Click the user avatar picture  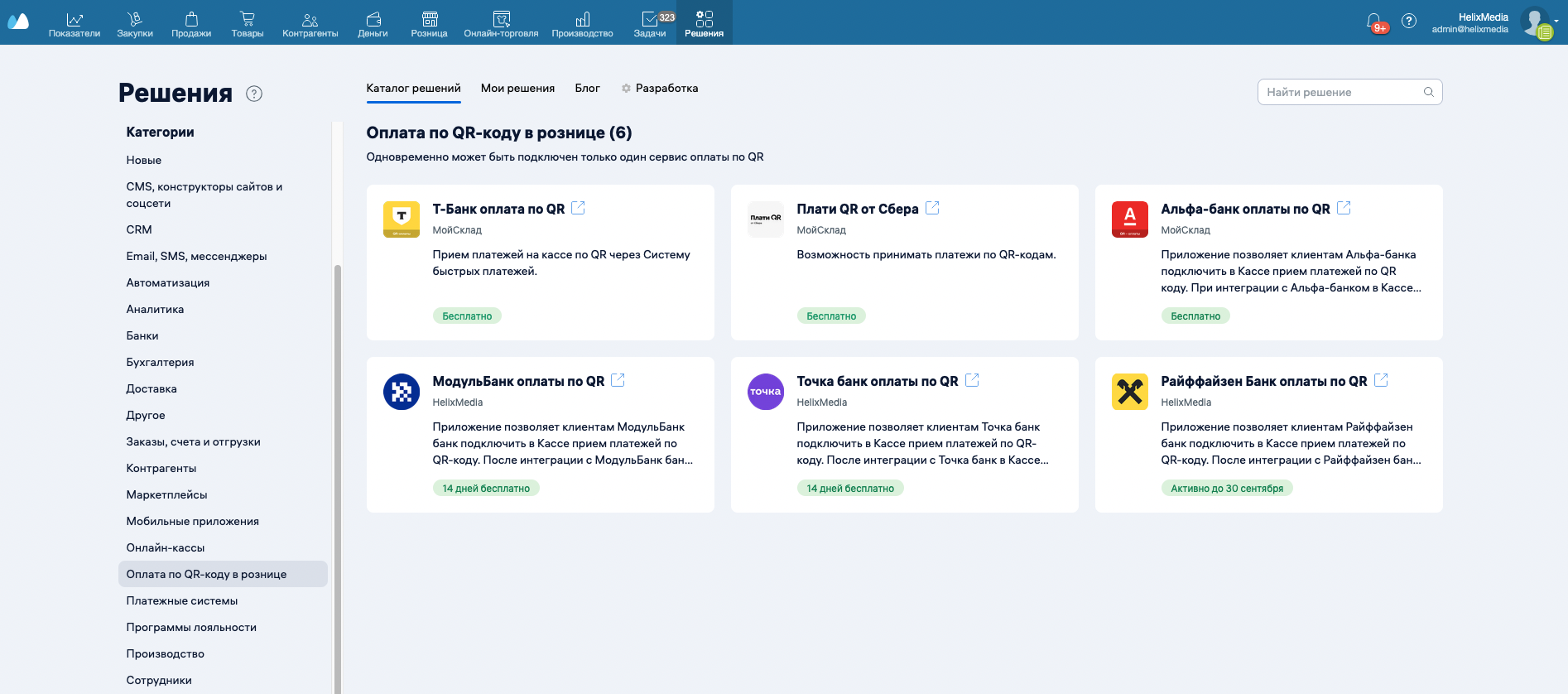(x=1536, y=22)
